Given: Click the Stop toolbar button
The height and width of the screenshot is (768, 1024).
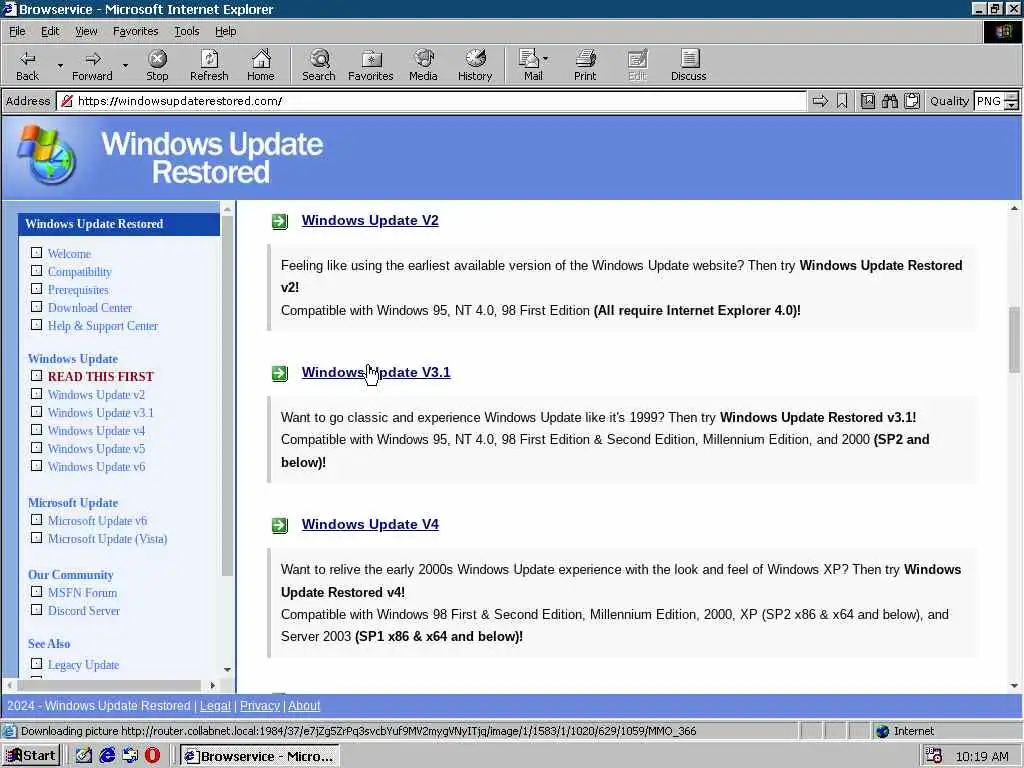Looking at the screenshot, I should point(157,65).
